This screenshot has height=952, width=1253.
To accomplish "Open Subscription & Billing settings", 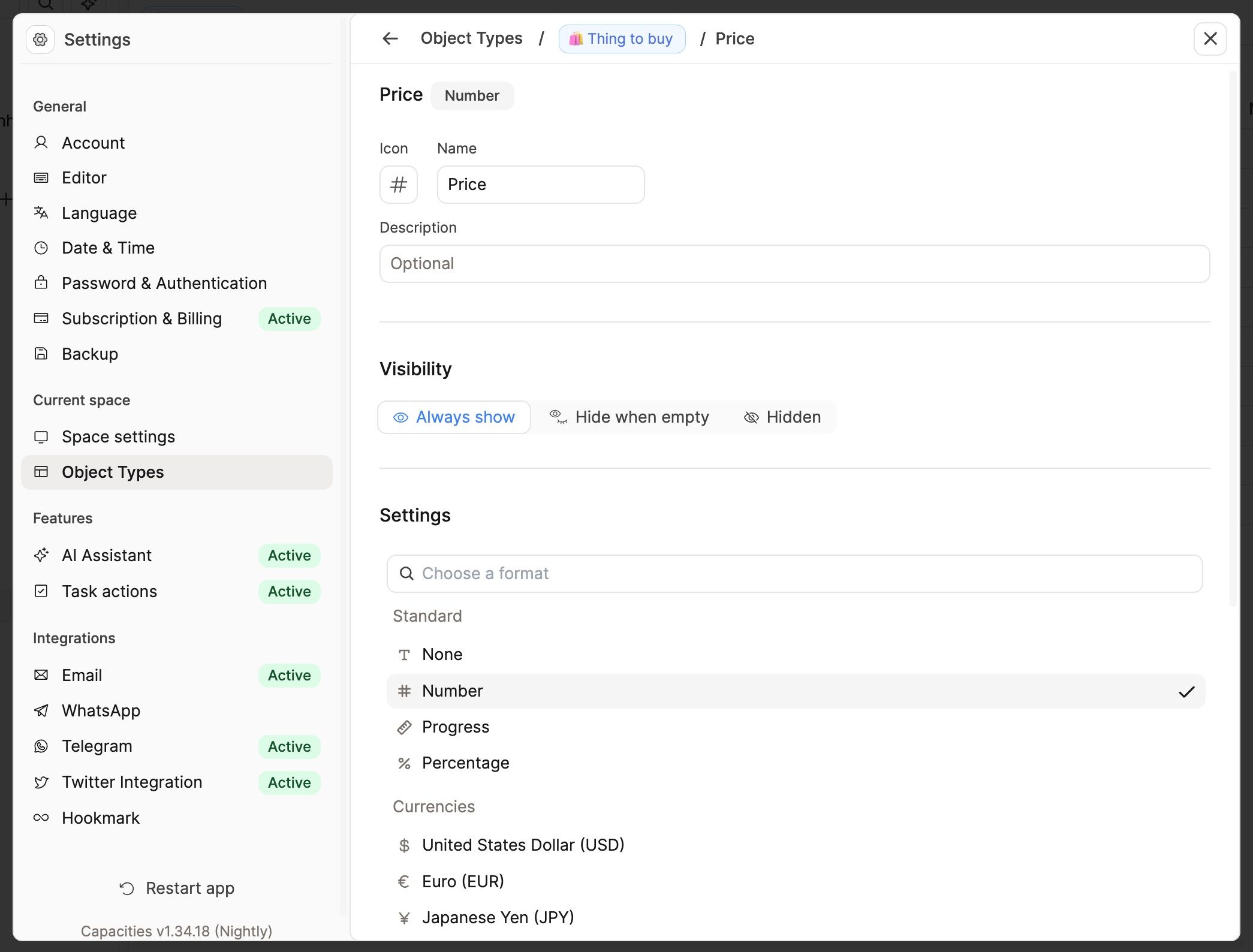I will (141, 319).
